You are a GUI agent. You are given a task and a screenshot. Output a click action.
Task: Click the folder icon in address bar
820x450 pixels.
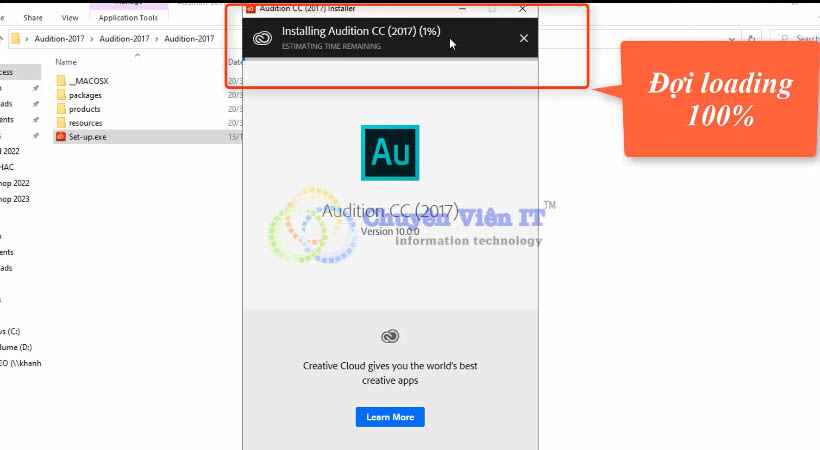click(x=16, y=39)
